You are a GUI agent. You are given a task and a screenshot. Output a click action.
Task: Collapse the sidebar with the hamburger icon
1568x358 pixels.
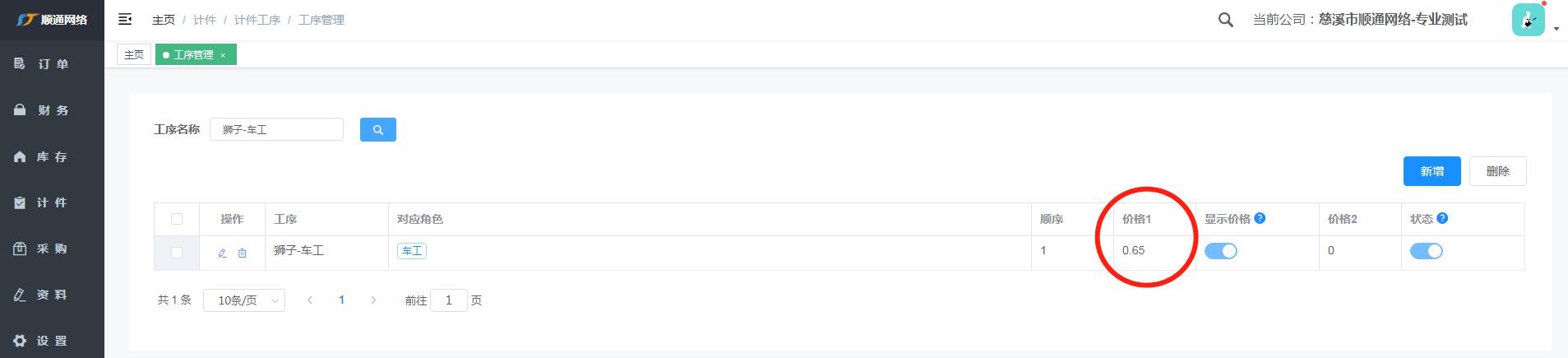point(125,19)
